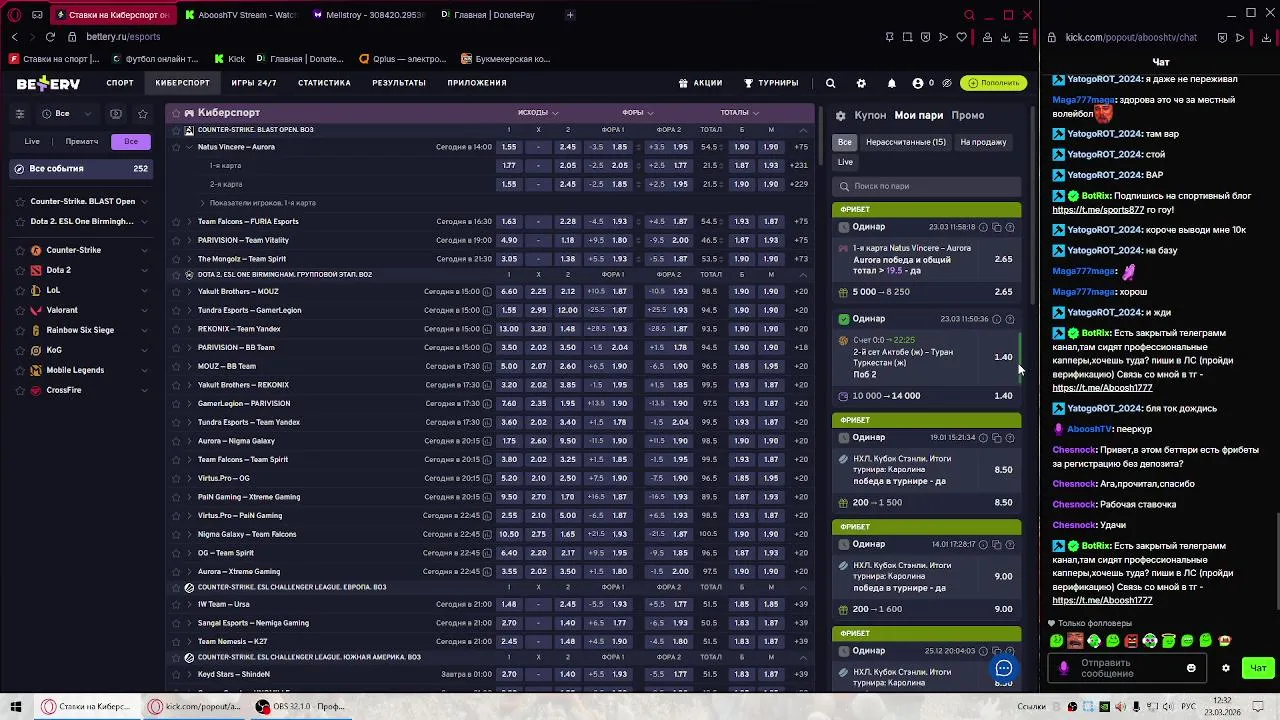Select Все события 252 entry

tap(82, 169)
